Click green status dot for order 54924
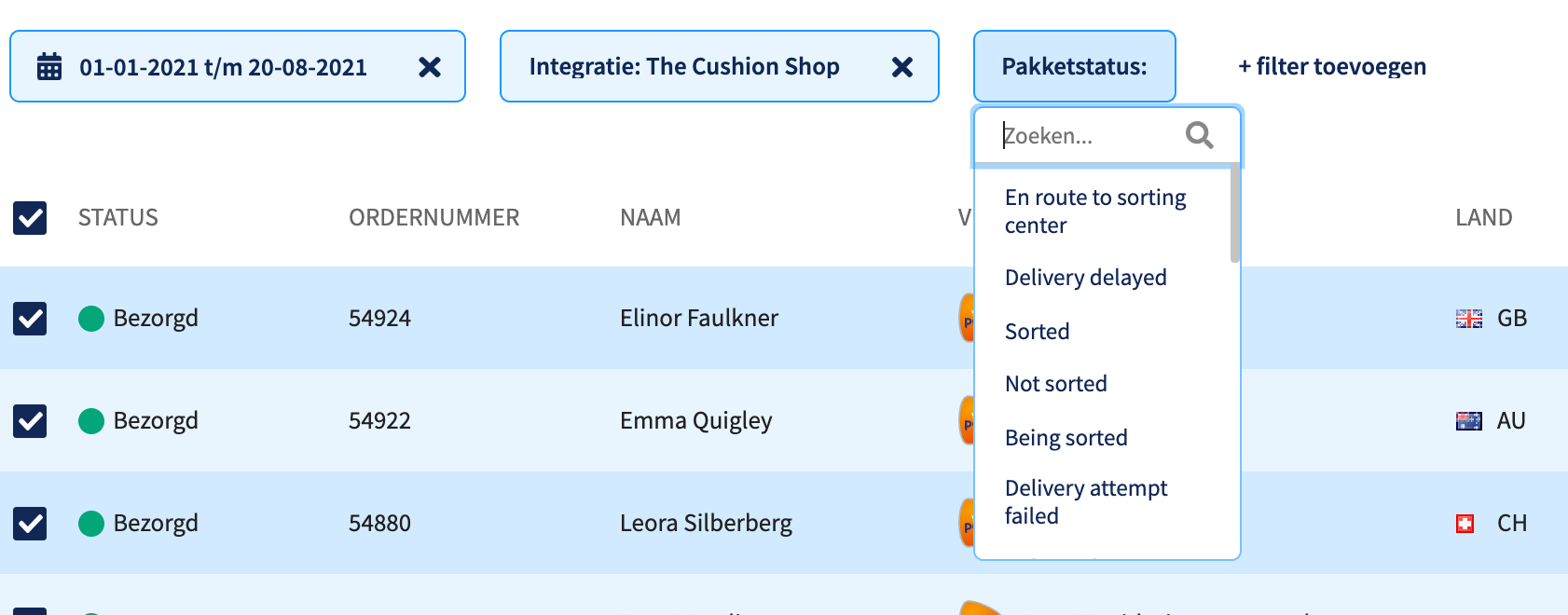 tap(91, 319)
